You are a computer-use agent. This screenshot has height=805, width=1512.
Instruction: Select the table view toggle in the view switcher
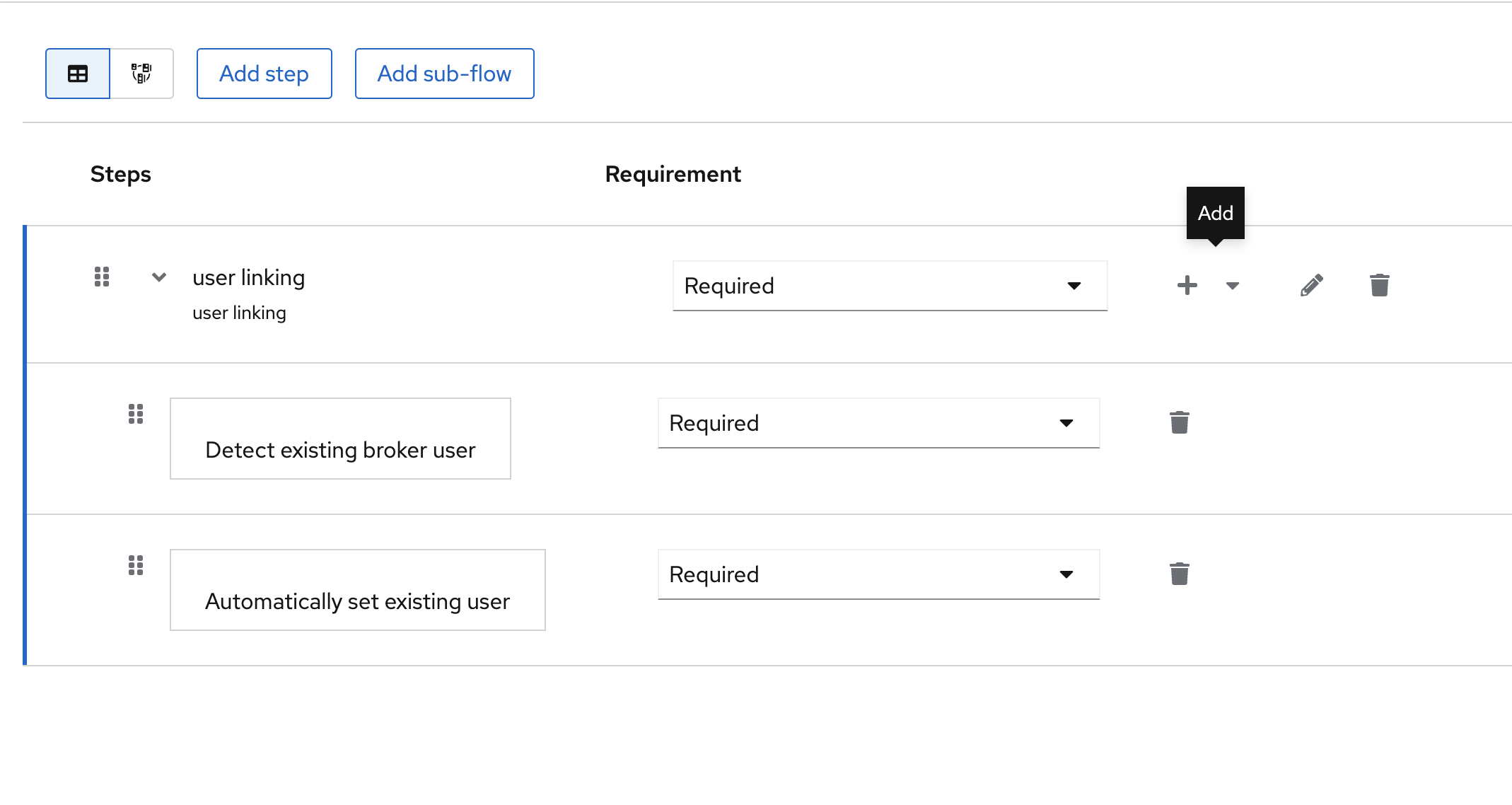click(77, 73)
